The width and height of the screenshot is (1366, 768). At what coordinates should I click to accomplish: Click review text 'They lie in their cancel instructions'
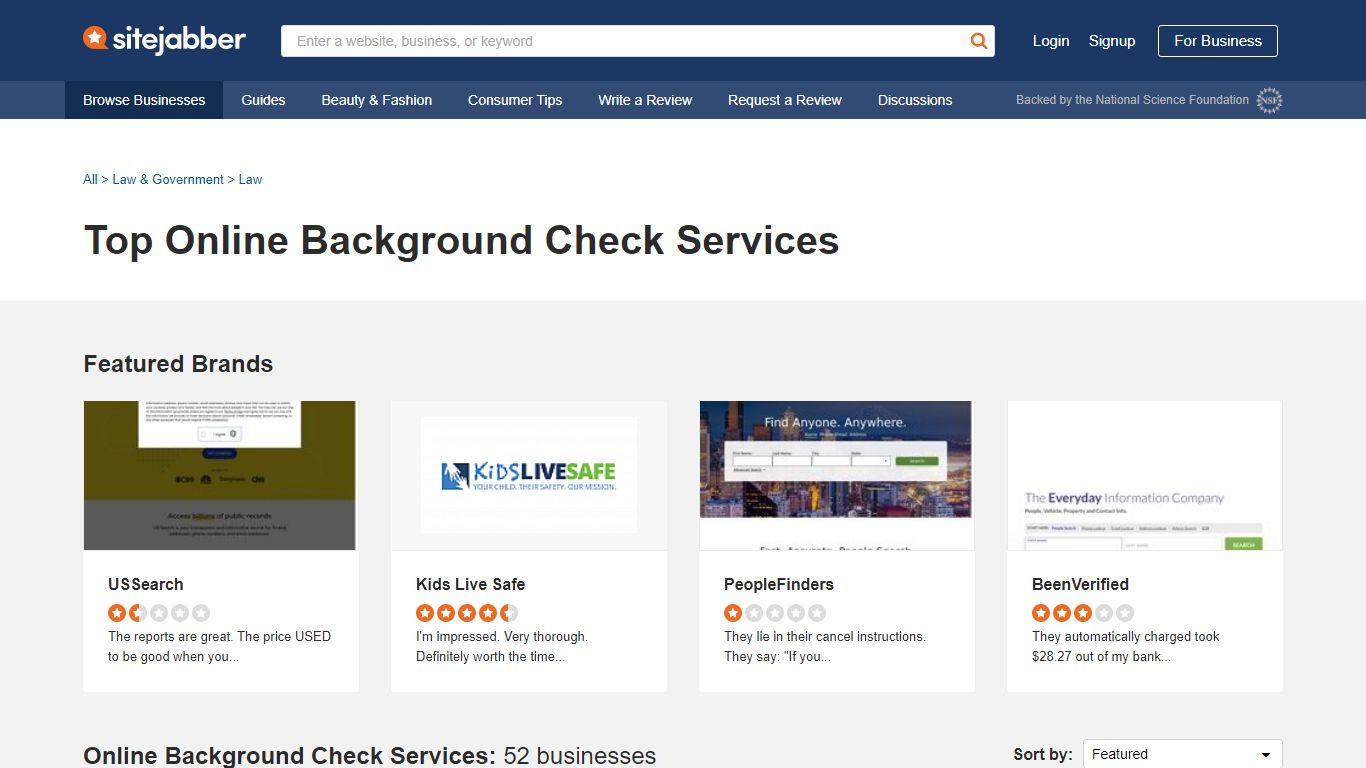(x=825, y=647)
